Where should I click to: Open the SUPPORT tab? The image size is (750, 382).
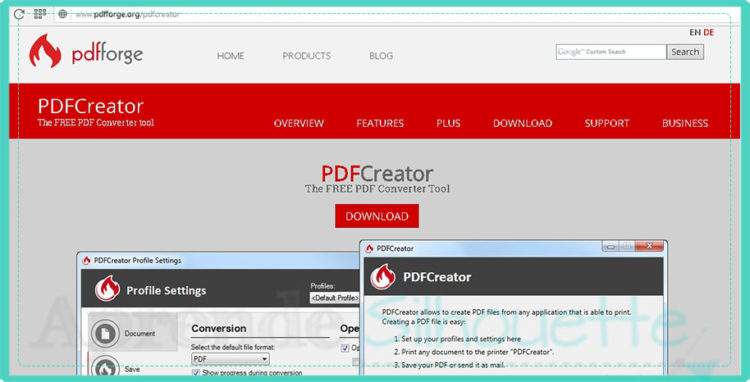tap(607, 123)
